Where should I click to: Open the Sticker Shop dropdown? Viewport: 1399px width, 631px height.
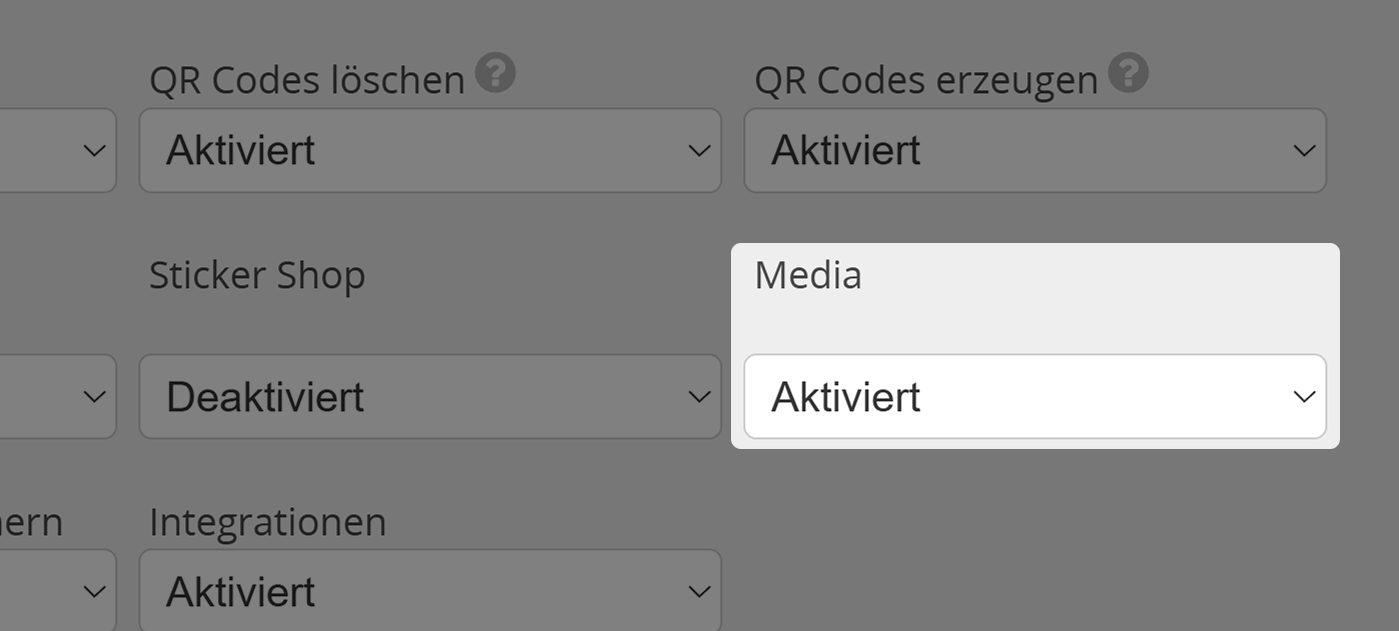(x=430, y=396)
